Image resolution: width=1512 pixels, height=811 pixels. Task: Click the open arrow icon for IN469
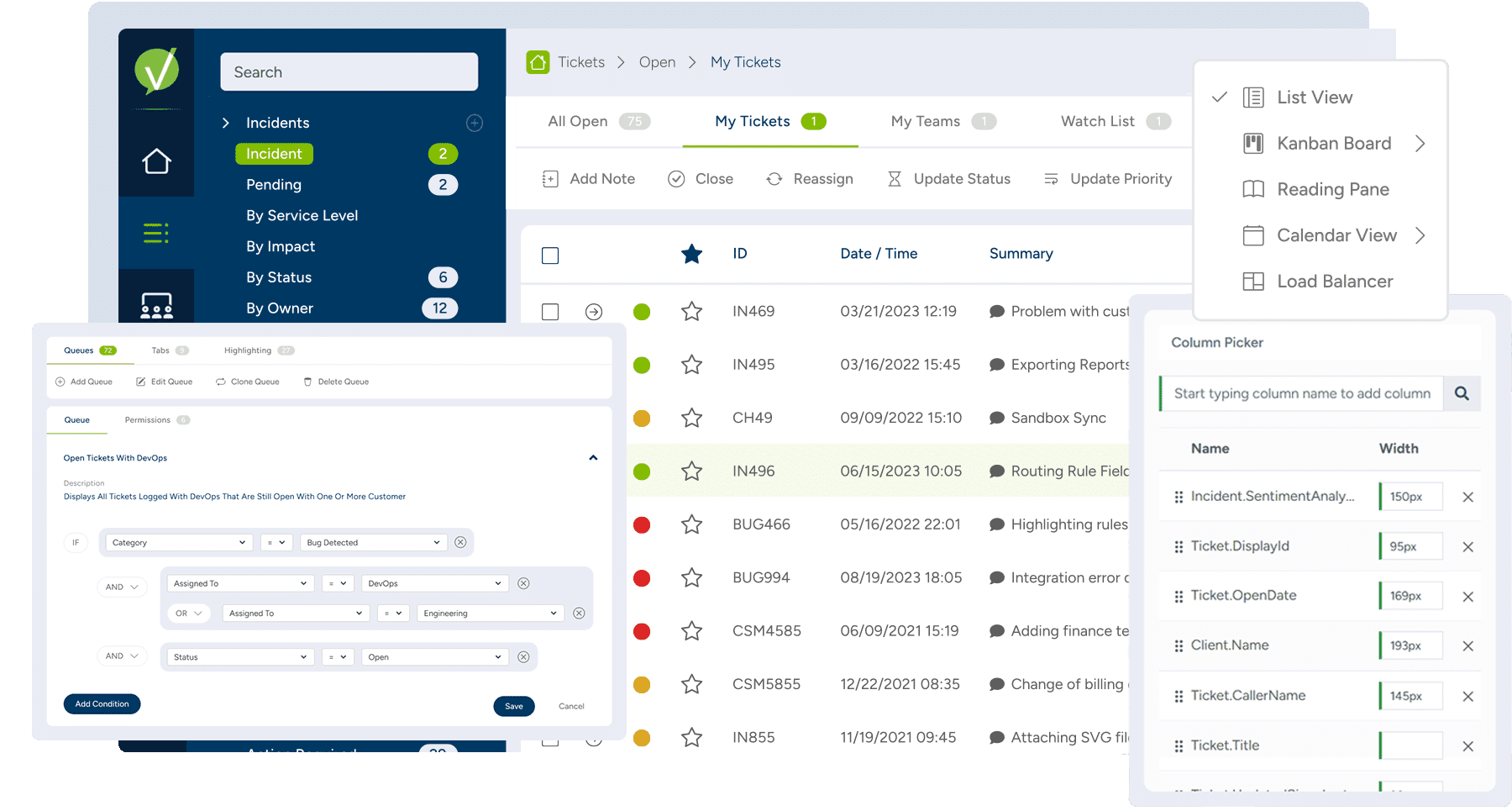pyautogui.click(x=594, y=312)
